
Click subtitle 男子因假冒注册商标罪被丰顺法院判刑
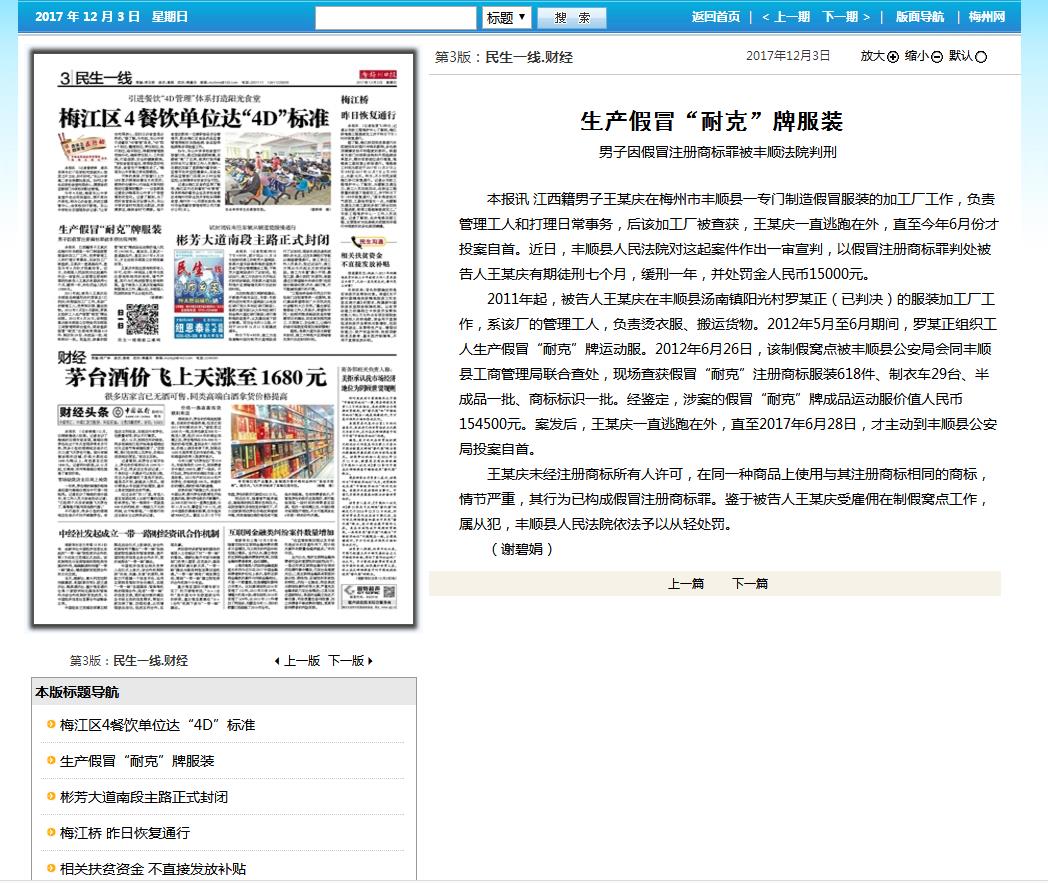(718, 152)
